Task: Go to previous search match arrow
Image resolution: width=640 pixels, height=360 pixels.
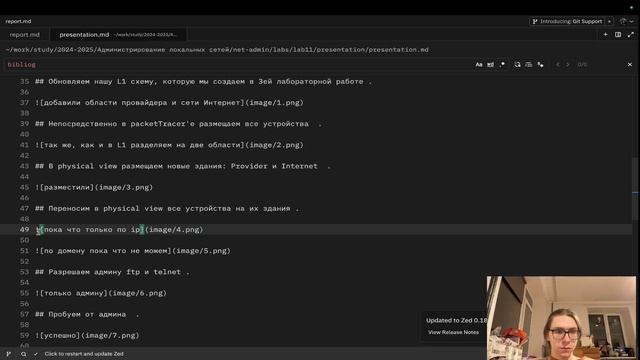Action: [558, 64]
